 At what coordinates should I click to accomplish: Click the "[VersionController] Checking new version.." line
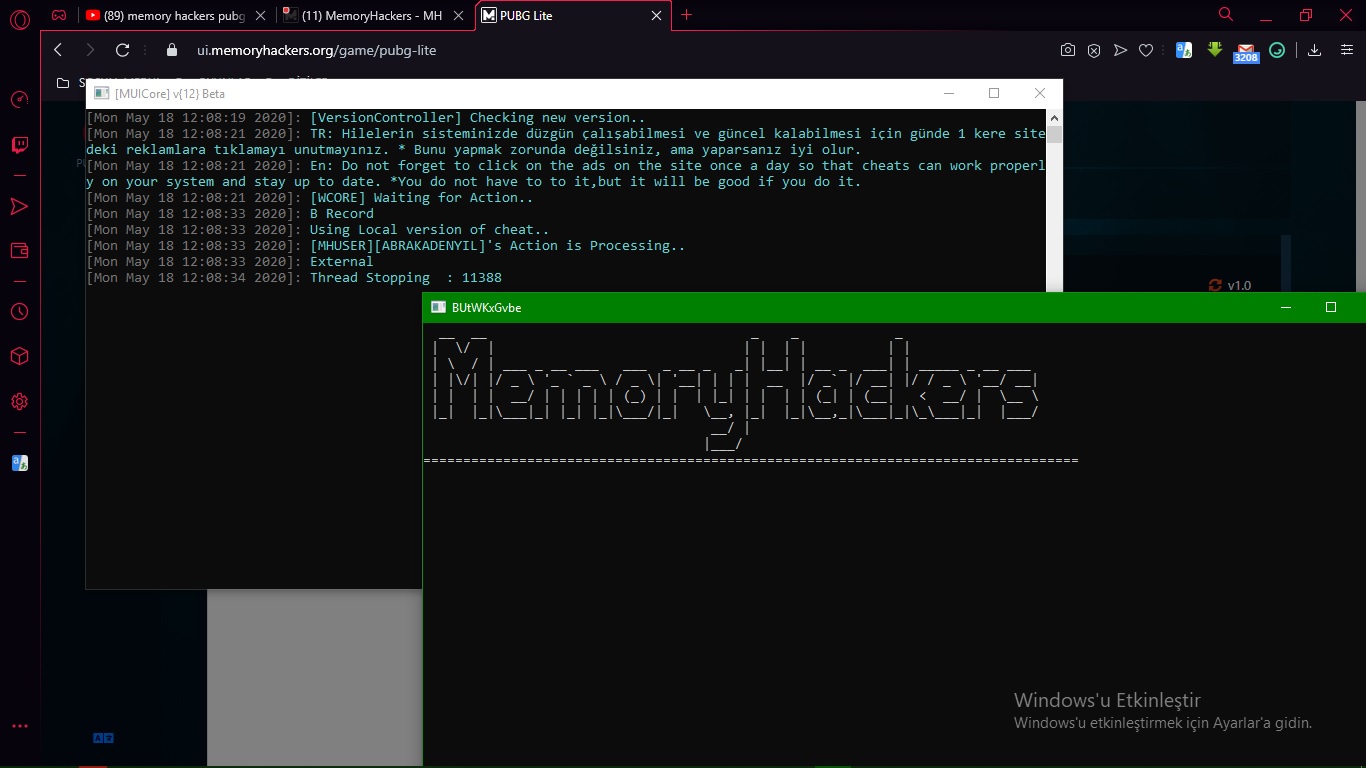coord(478,118)
